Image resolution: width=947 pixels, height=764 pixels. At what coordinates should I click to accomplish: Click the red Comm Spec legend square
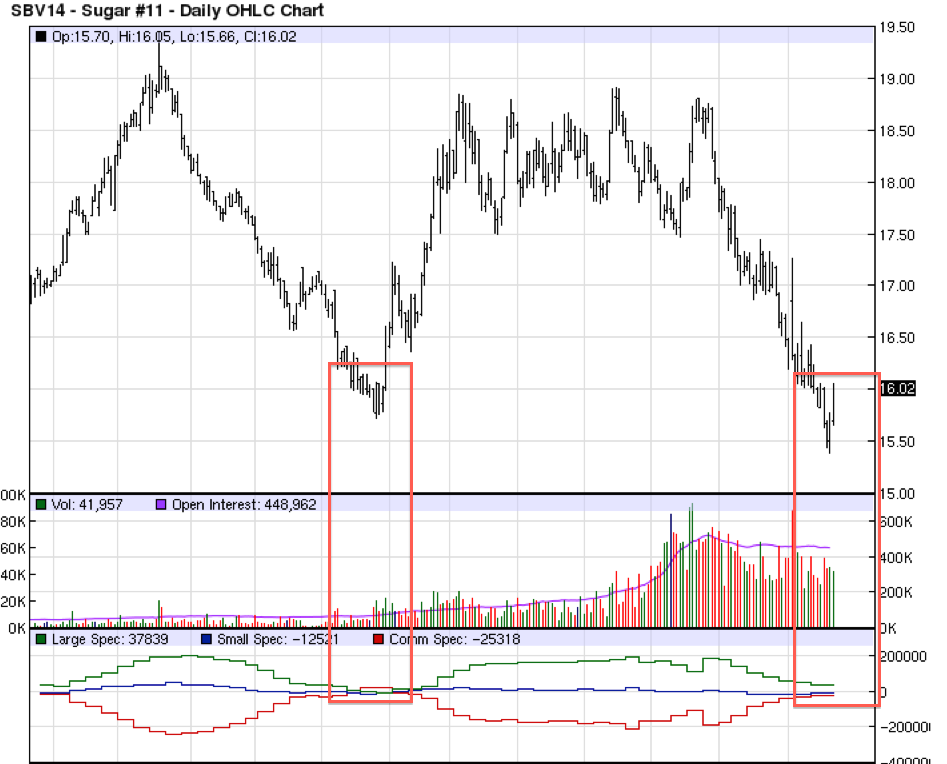coord(379,639)
